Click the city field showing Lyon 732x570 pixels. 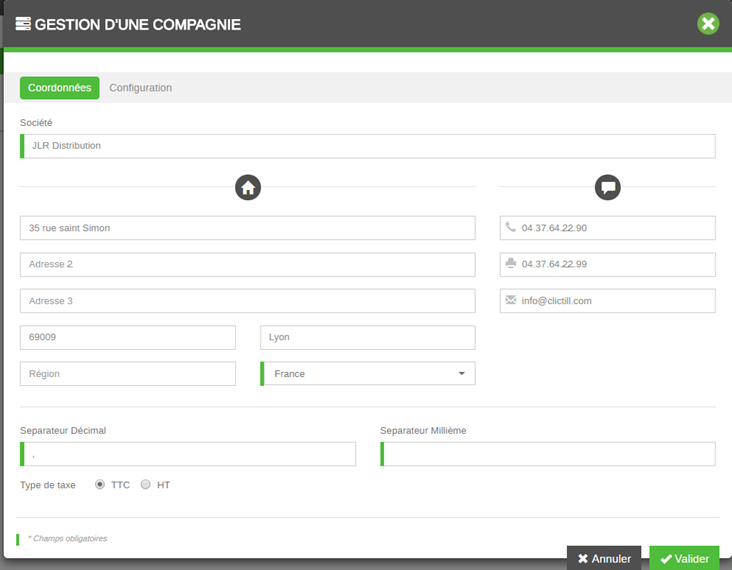367,337
